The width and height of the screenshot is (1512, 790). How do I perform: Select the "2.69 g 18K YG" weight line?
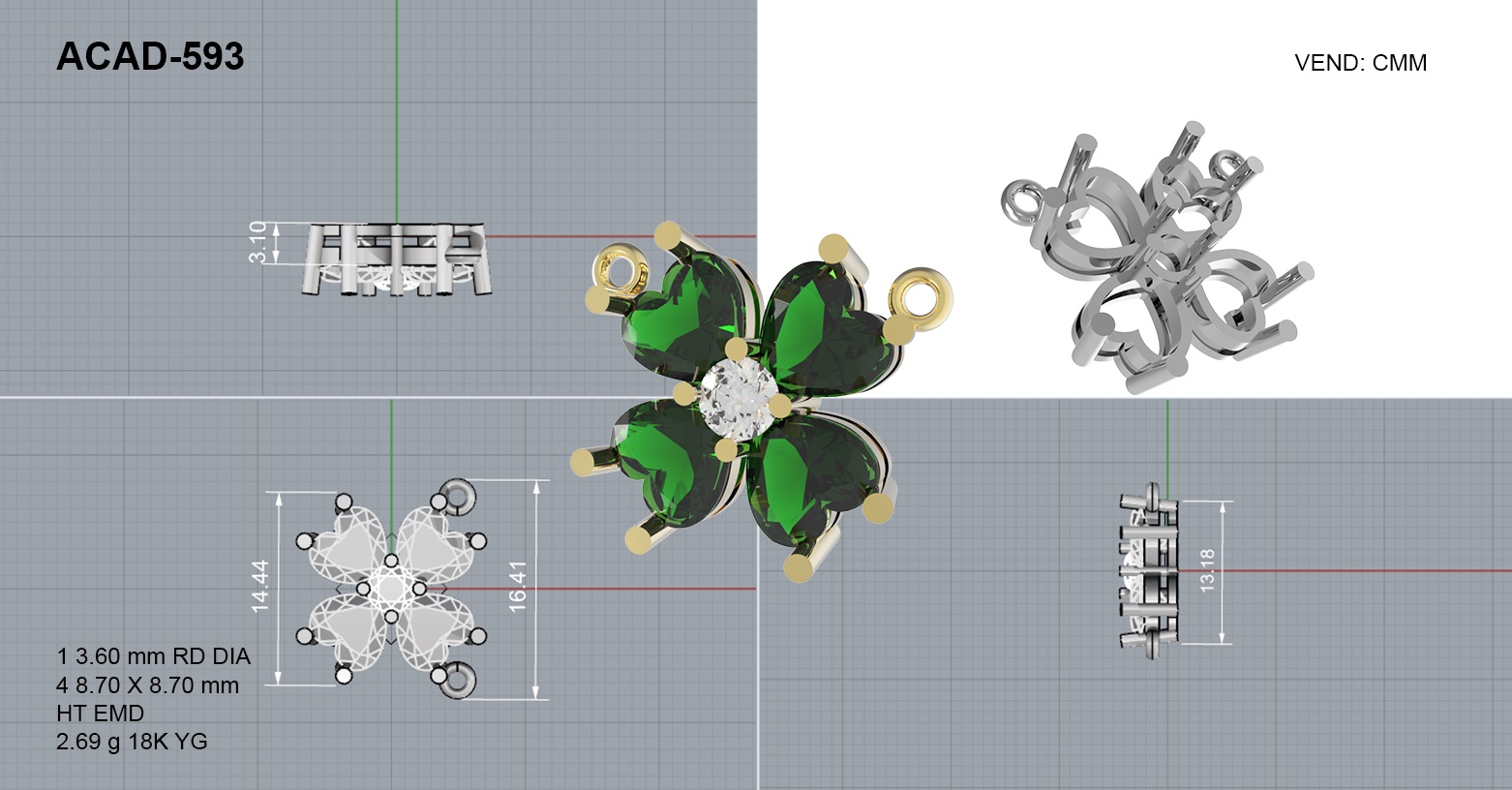tap(133, 742)
